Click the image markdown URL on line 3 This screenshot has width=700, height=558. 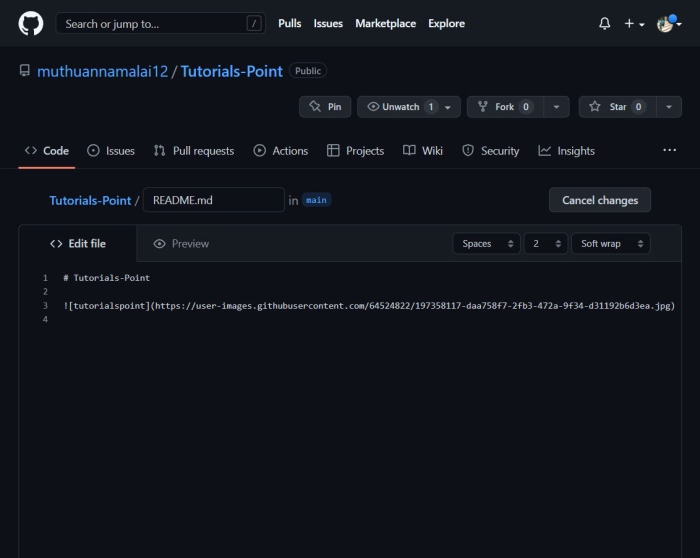(413, 306)
